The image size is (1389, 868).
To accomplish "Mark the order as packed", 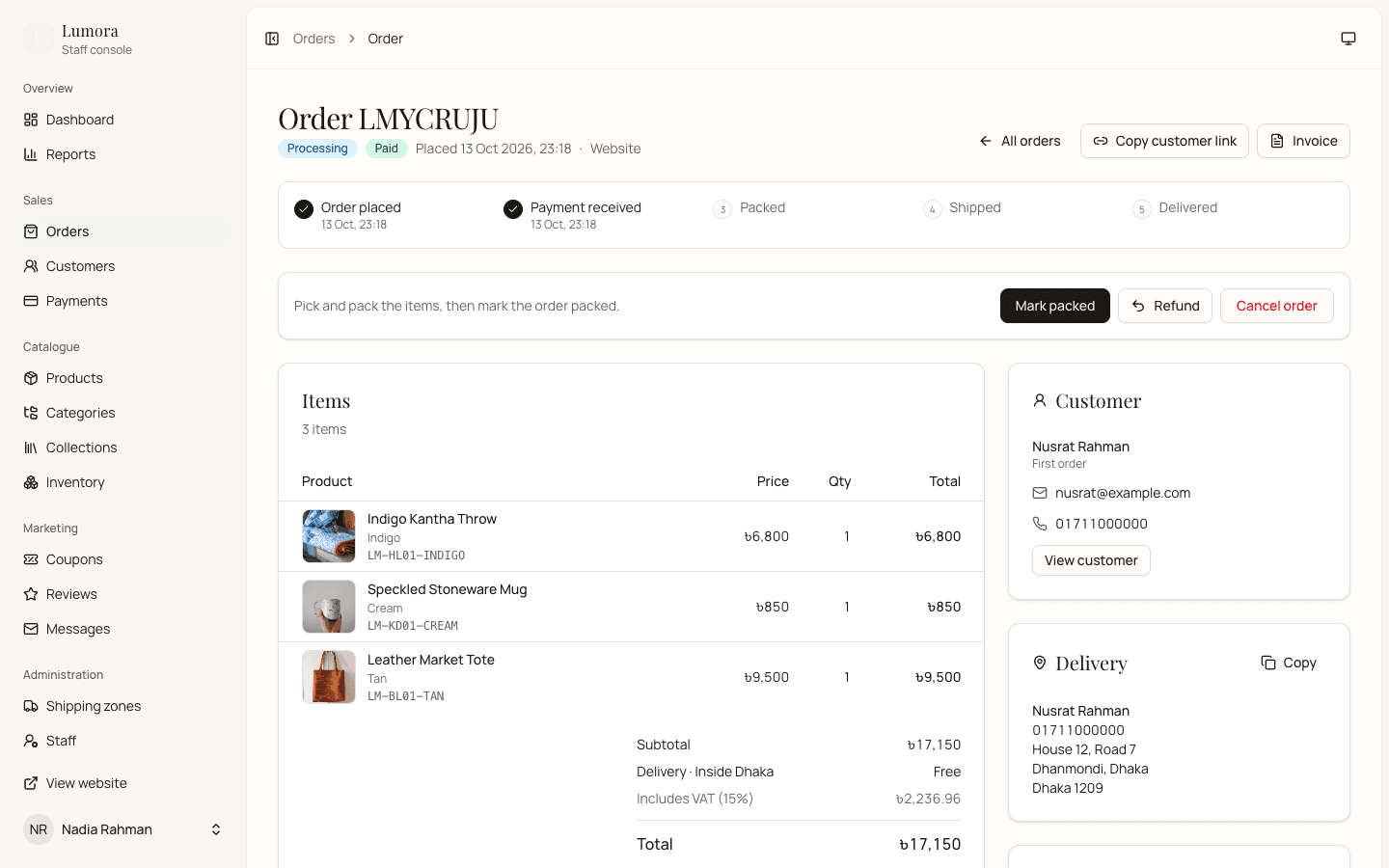I will 1054,306.
